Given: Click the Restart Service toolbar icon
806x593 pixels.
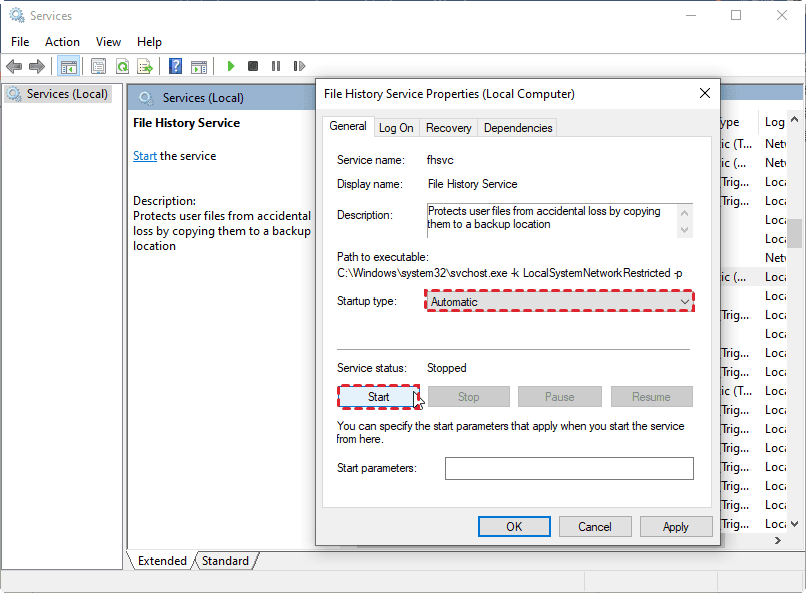Looking at the screenshot, I should click(299, 66).
